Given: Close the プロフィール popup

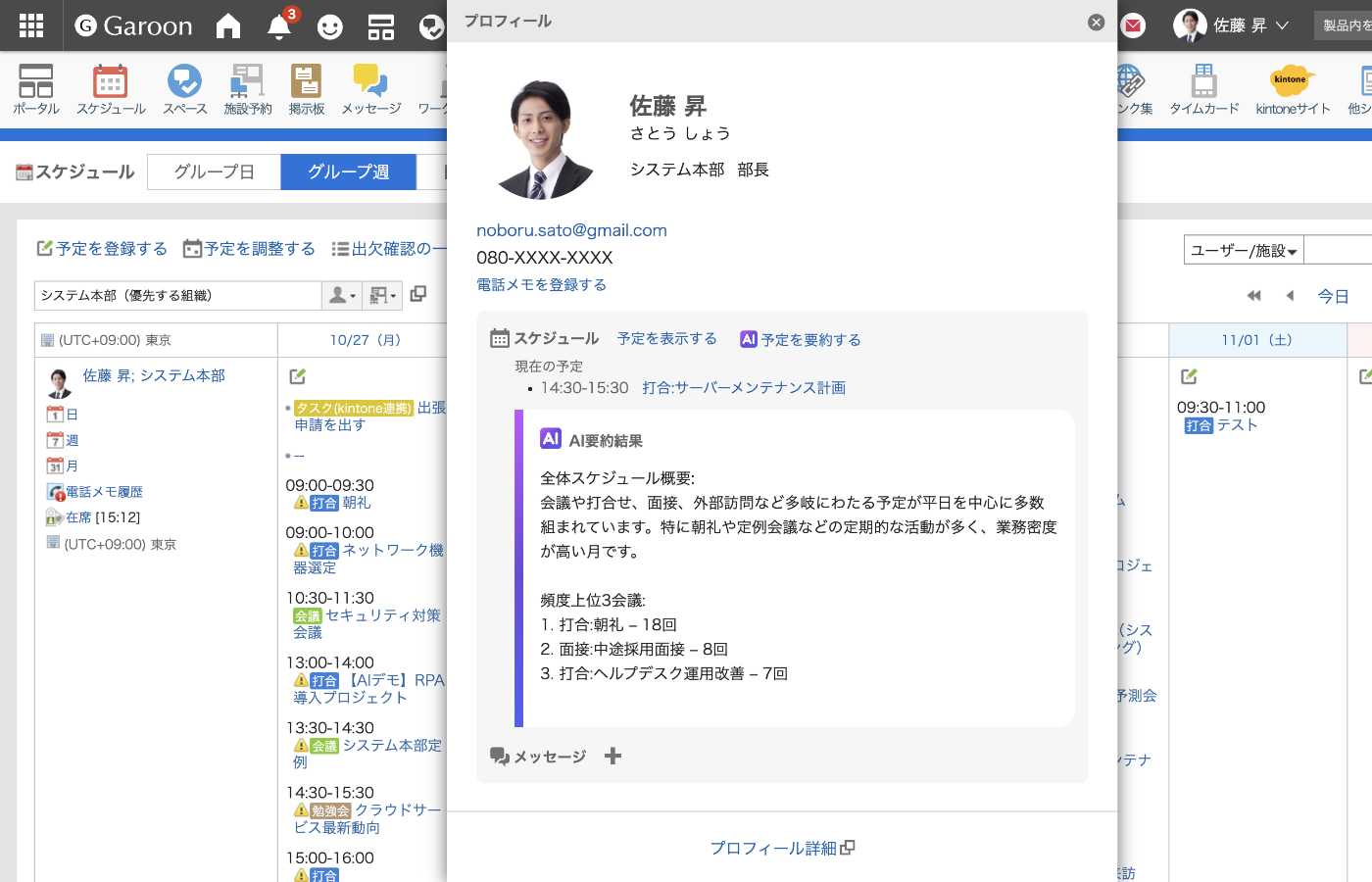Looking at the screenshot, I should (x=1097, y=22).
